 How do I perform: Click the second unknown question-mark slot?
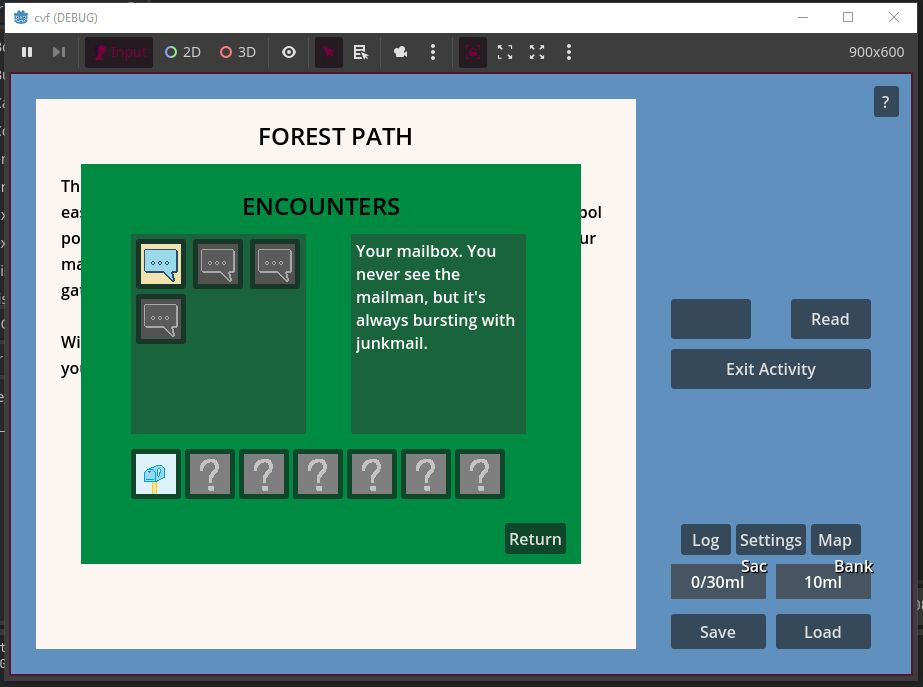(264, 474)
